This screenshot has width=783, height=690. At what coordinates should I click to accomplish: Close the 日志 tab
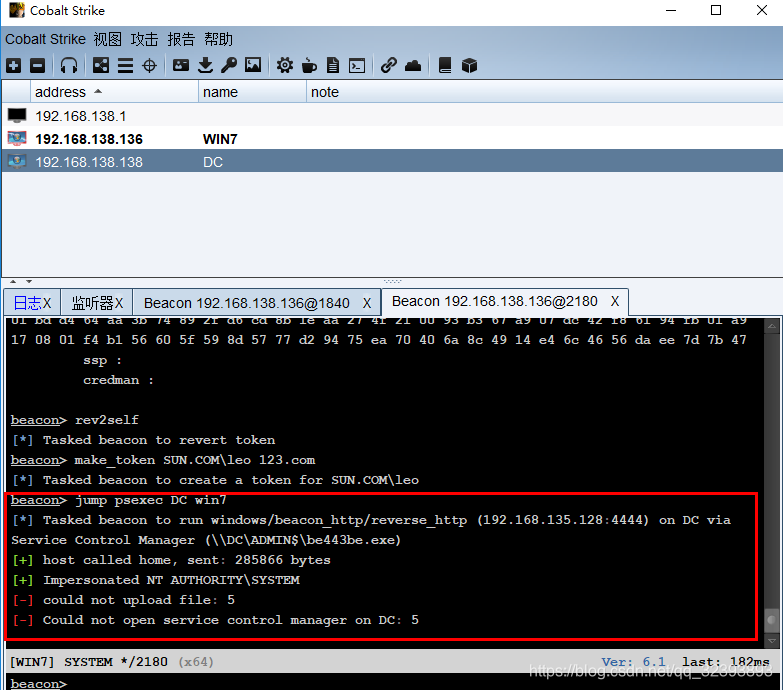(x=47, y=303)
